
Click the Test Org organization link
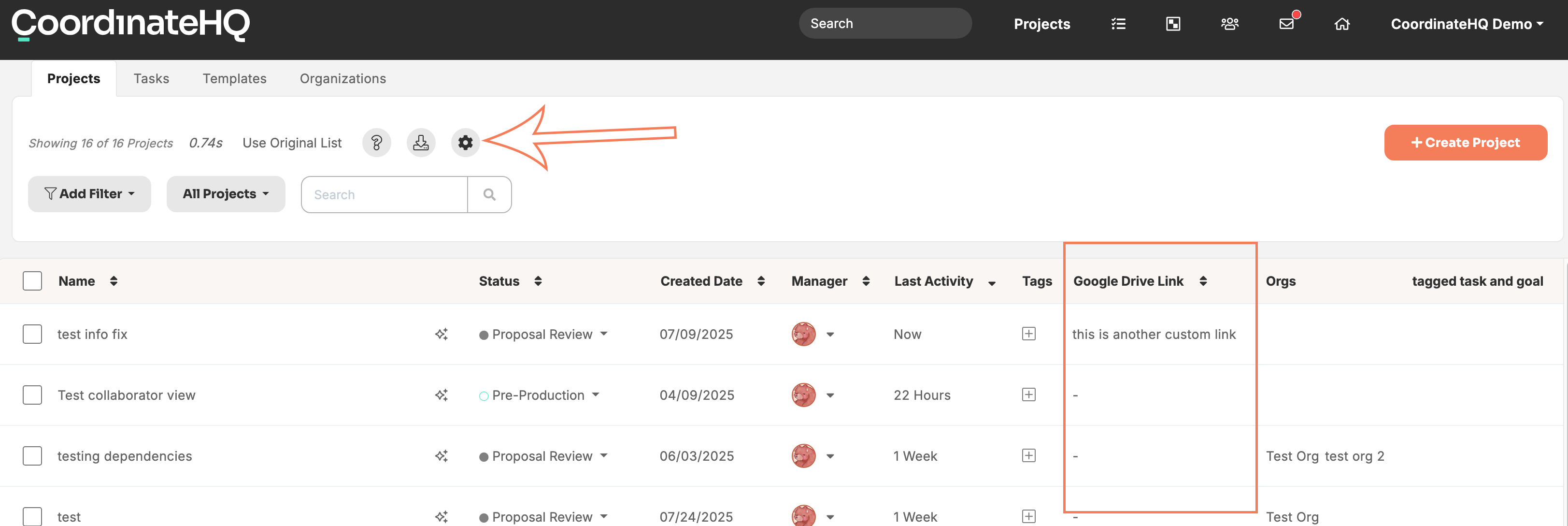(1292, 456)
